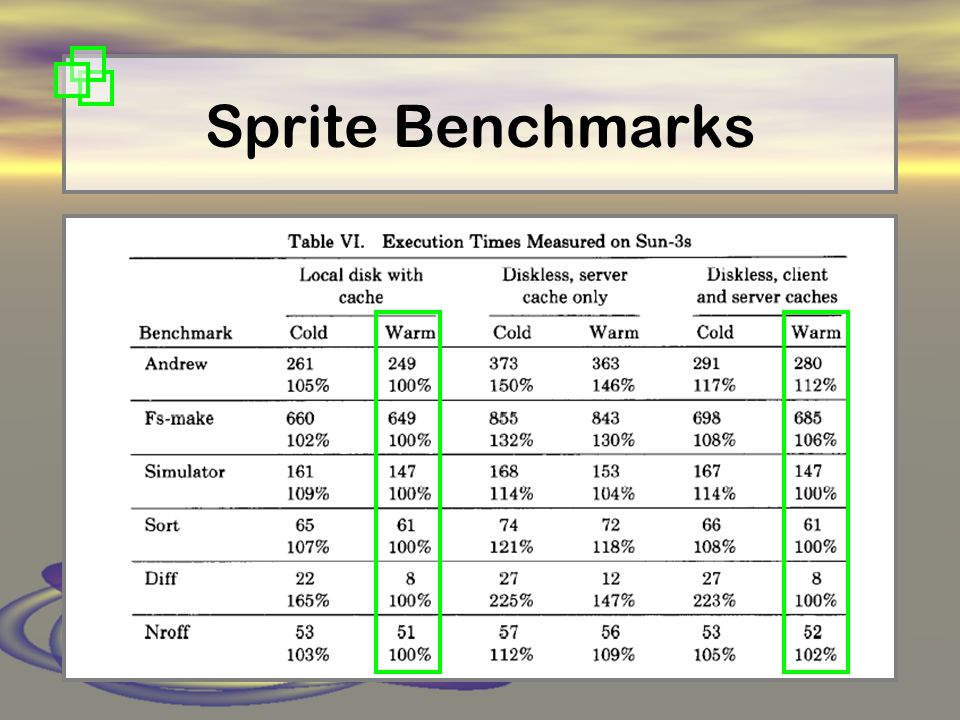Select the value "698" in the Fs-make row
This screenshot has height=720, width=960.
[707, 418]
